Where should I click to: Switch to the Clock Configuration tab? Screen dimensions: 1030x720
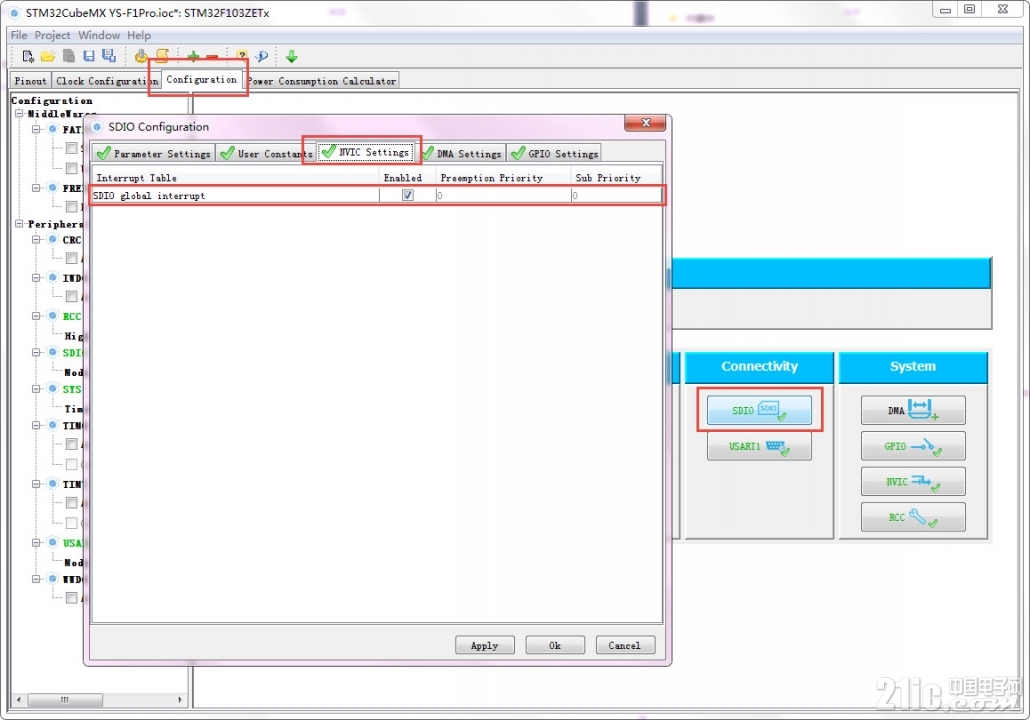point(106,81)
